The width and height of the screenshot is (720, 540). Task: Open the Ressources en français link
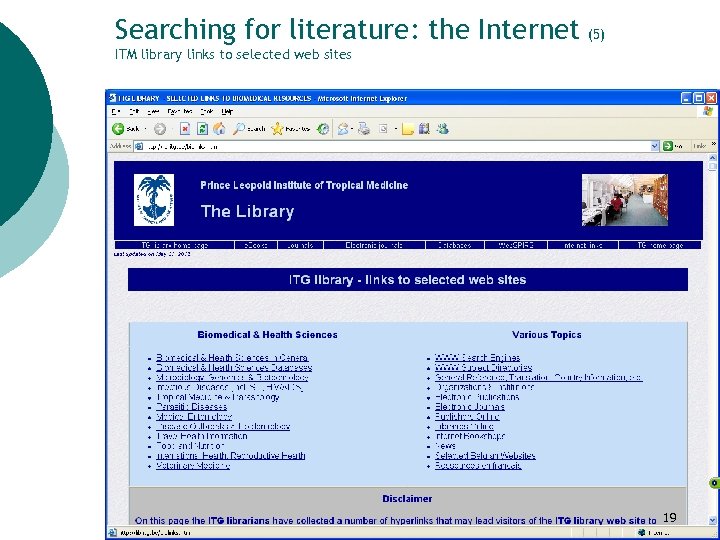pos(478,466)
